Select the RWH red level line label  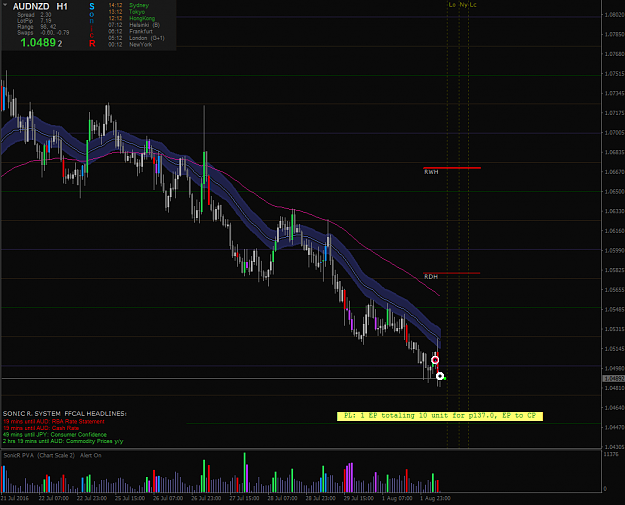click(x=431, y=172)
